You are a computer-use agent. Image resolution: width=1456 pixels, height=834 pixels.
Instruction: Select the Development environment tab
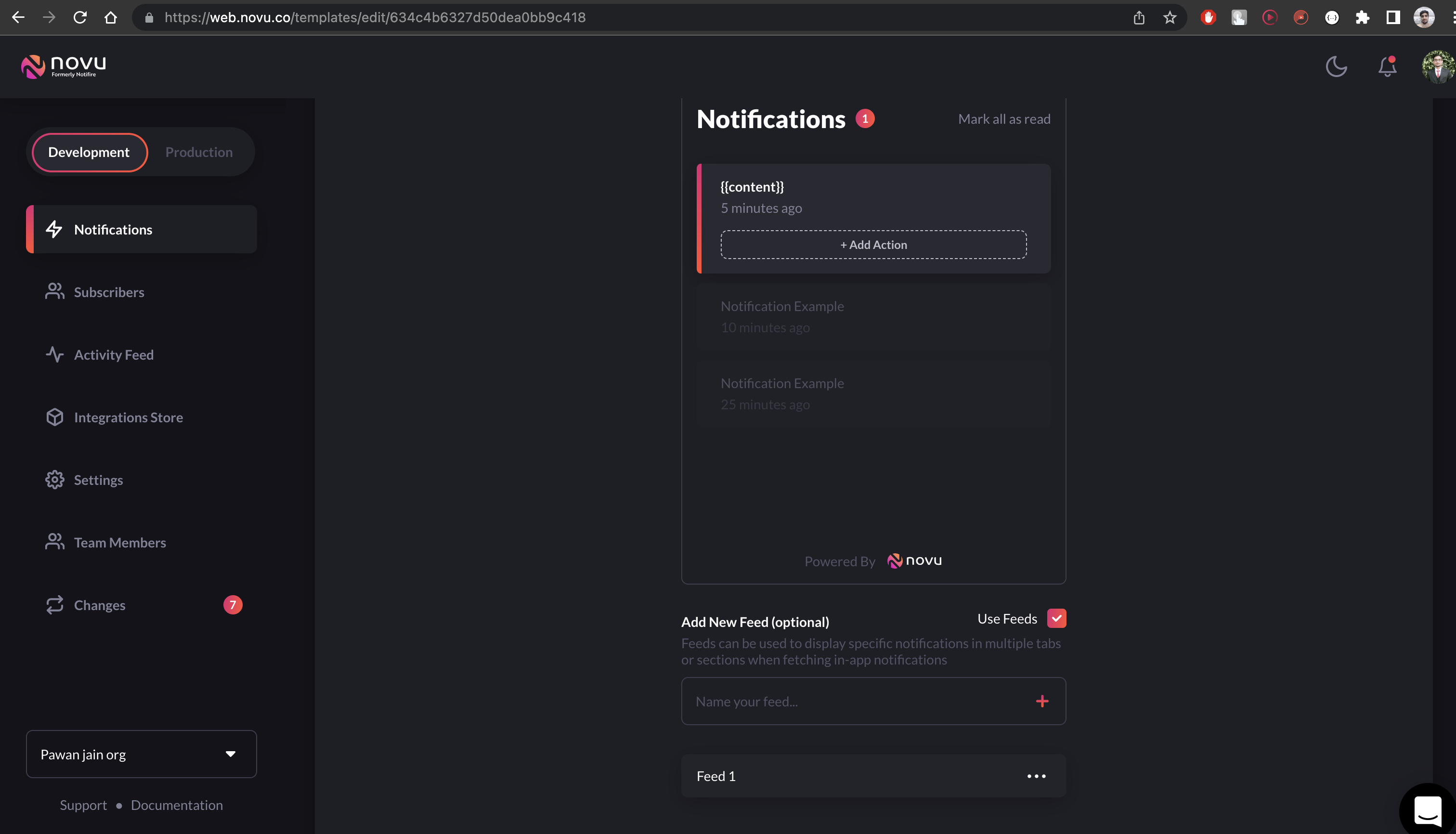click(89, 152)
